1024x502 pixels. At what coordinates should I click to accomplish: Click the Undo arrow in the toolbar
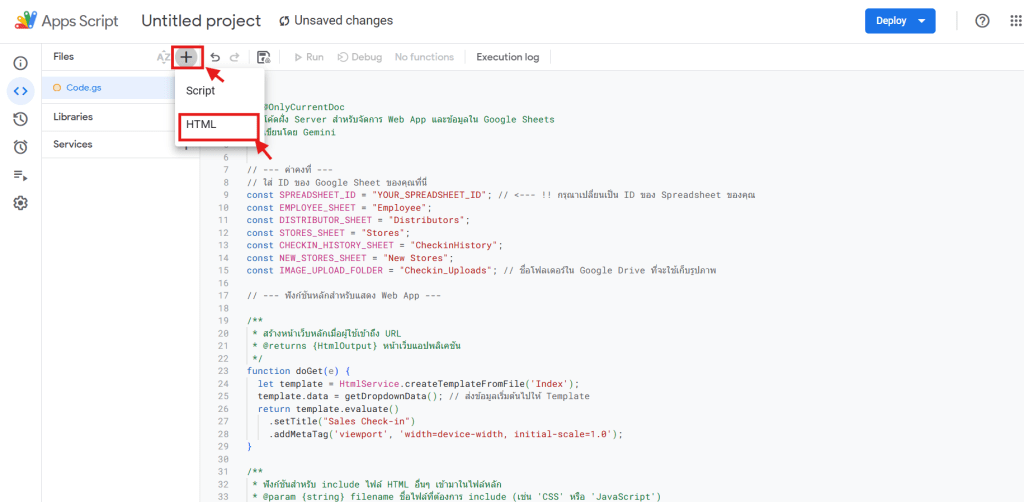point(215,57)
